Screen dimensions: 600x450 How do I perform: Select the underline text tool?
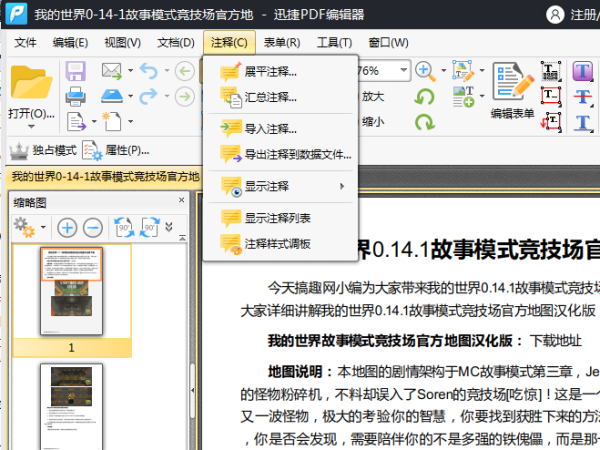[x=583, y=122]
